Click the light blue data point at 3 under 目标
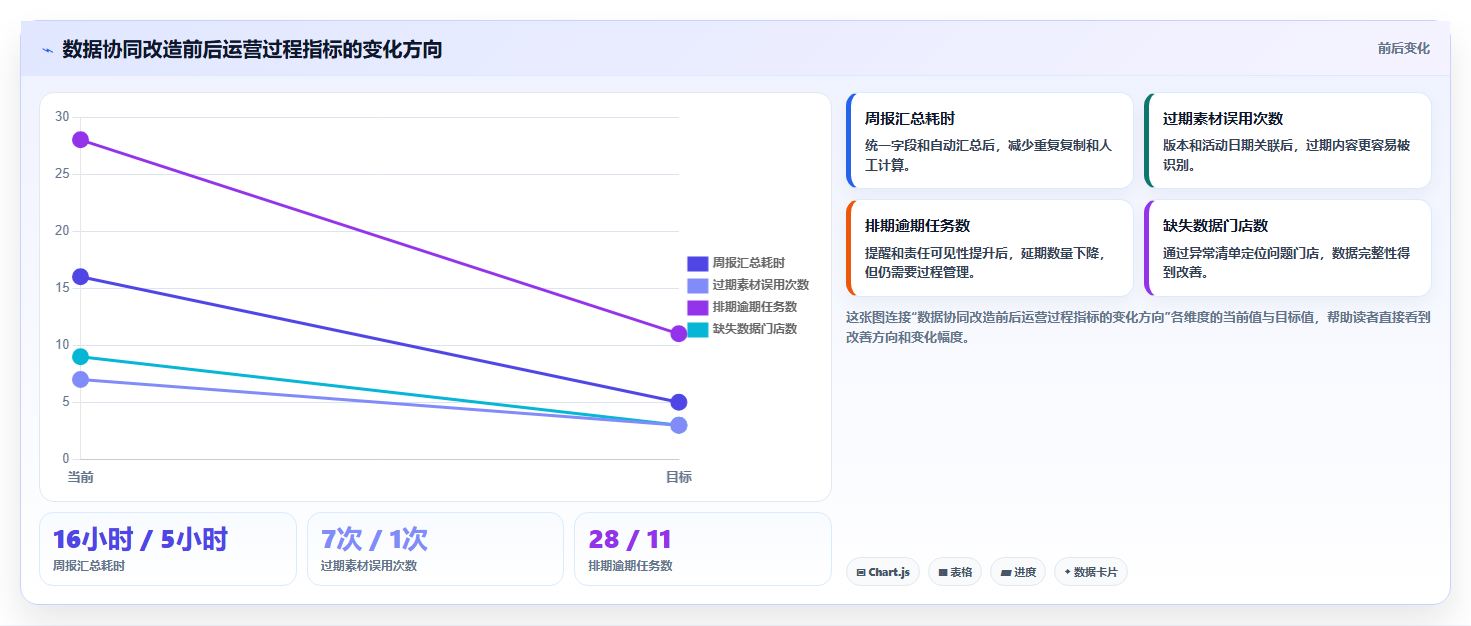The image size is (1471, 626). (x=679, y=425)
